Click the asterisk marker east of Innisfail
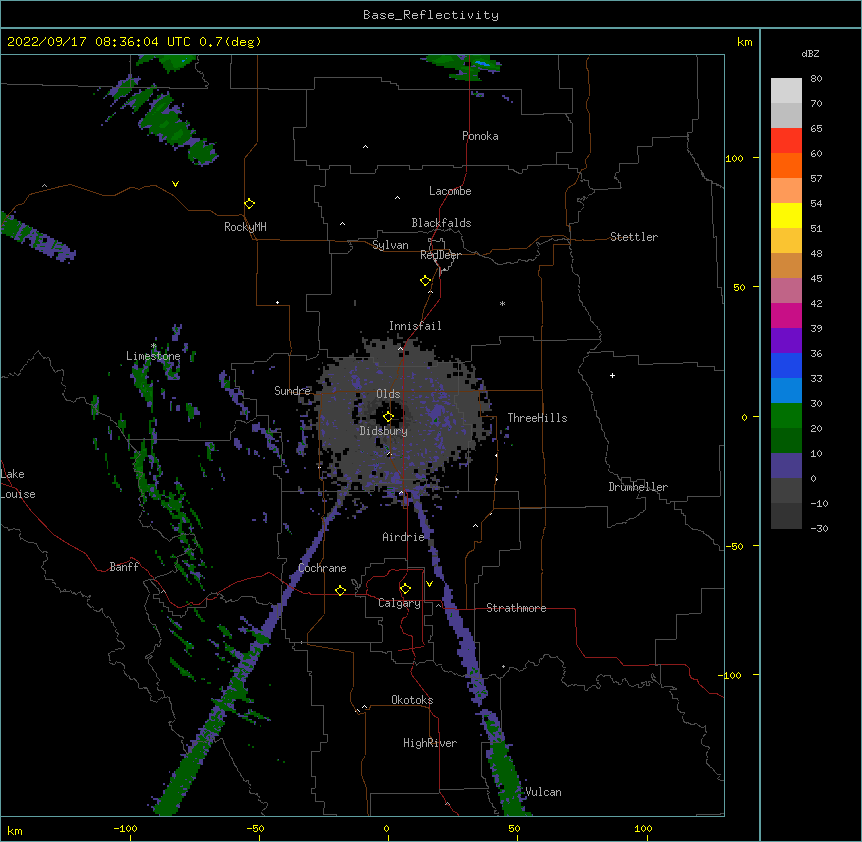Image resolution: width=862 pixels, height=842 pixels. [502, 303]
